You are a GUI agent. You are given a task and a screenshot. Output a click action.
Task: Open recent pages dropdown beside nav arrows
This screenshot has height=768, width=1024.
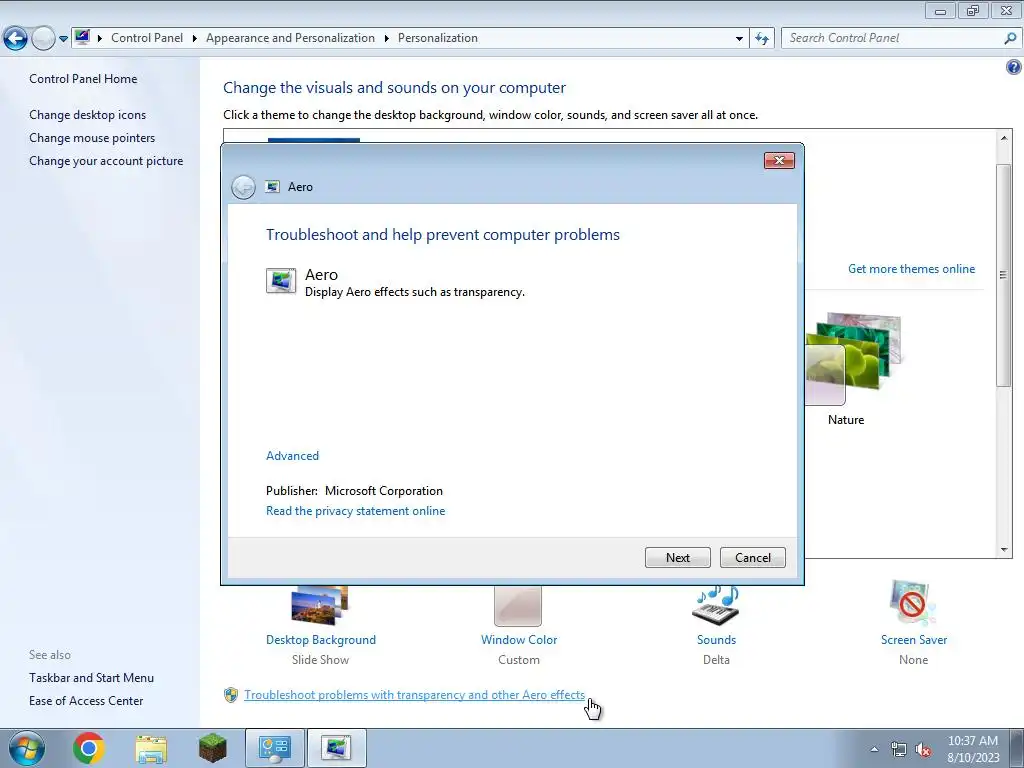(x=63, y=39)
